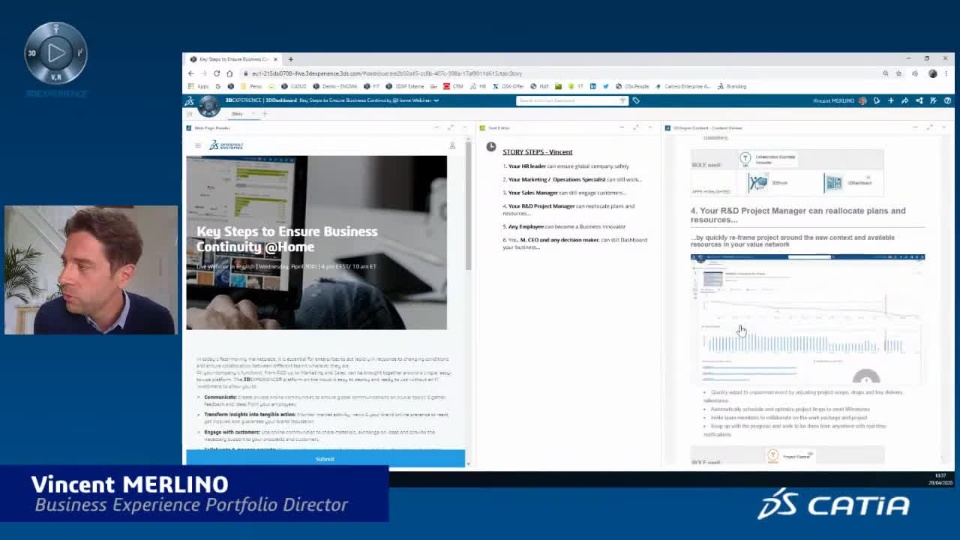Click the user profile icon in web page
This screenshot has height=540, width=960.
point(452,146)
